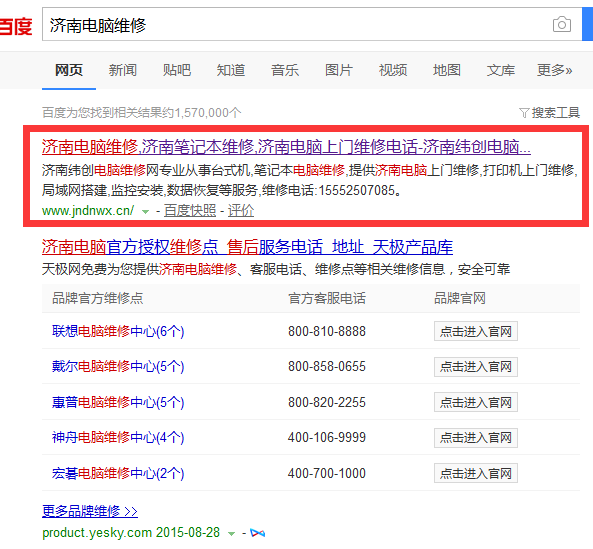
Task: Click phone number 400-700-1000
Action: (327, 473)
